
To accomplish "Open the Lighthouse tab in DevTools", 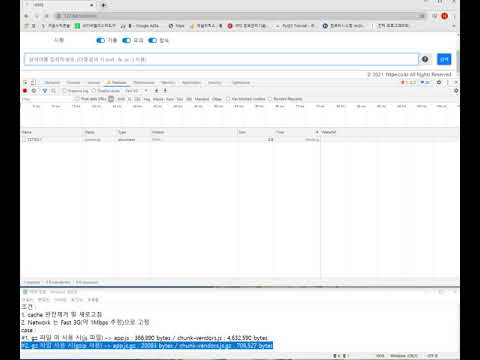I will coord(241,83).
